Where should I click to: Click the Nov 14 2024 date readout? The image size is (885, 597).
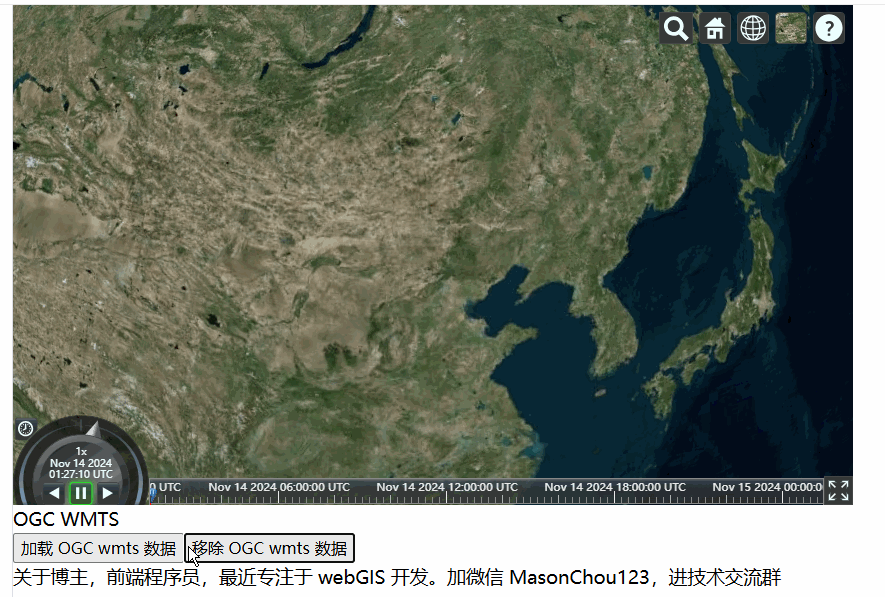point(81,463)
